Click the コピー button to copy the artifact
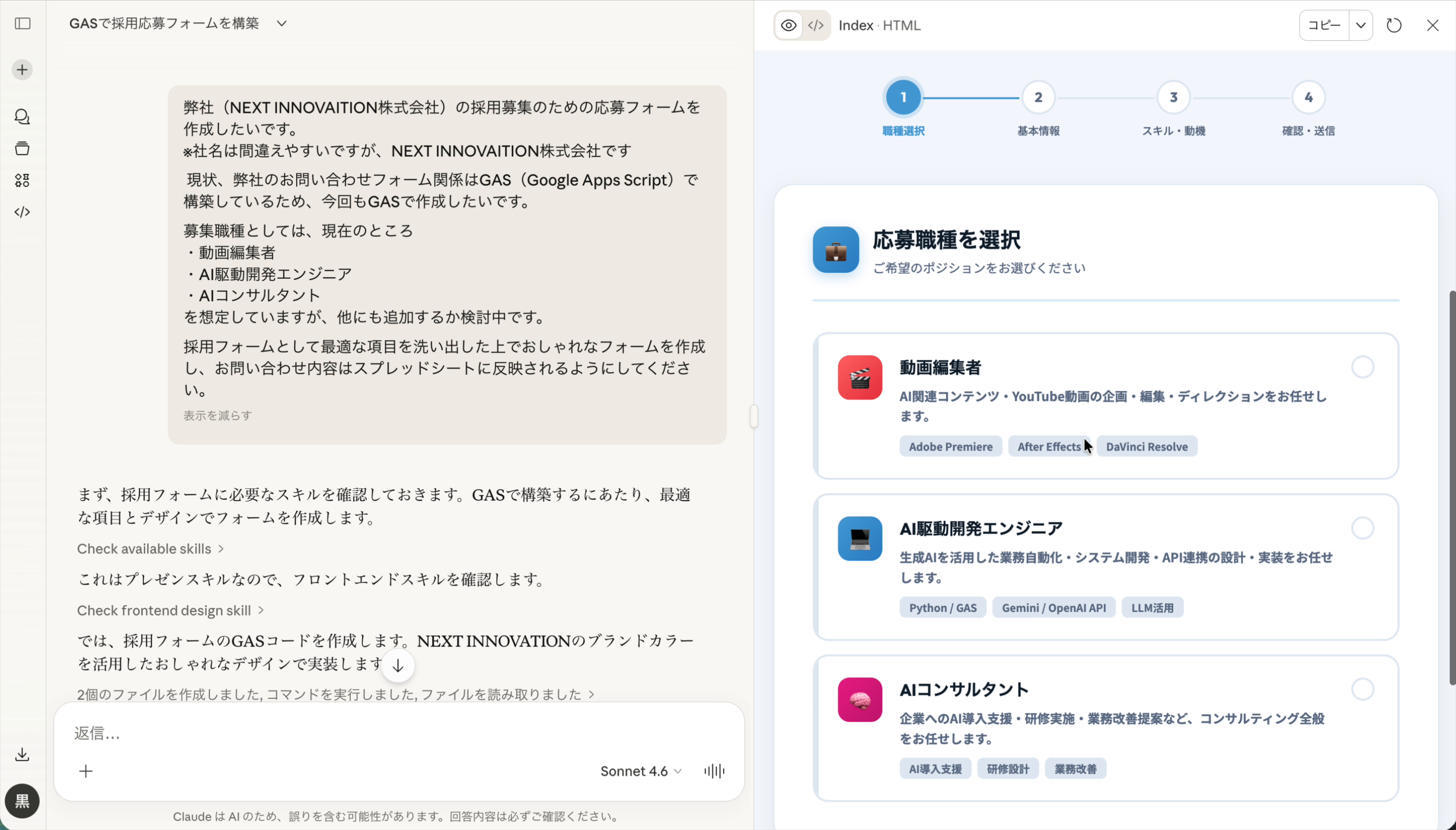The image size is (1456, 830). click(x=1323, y=25)
